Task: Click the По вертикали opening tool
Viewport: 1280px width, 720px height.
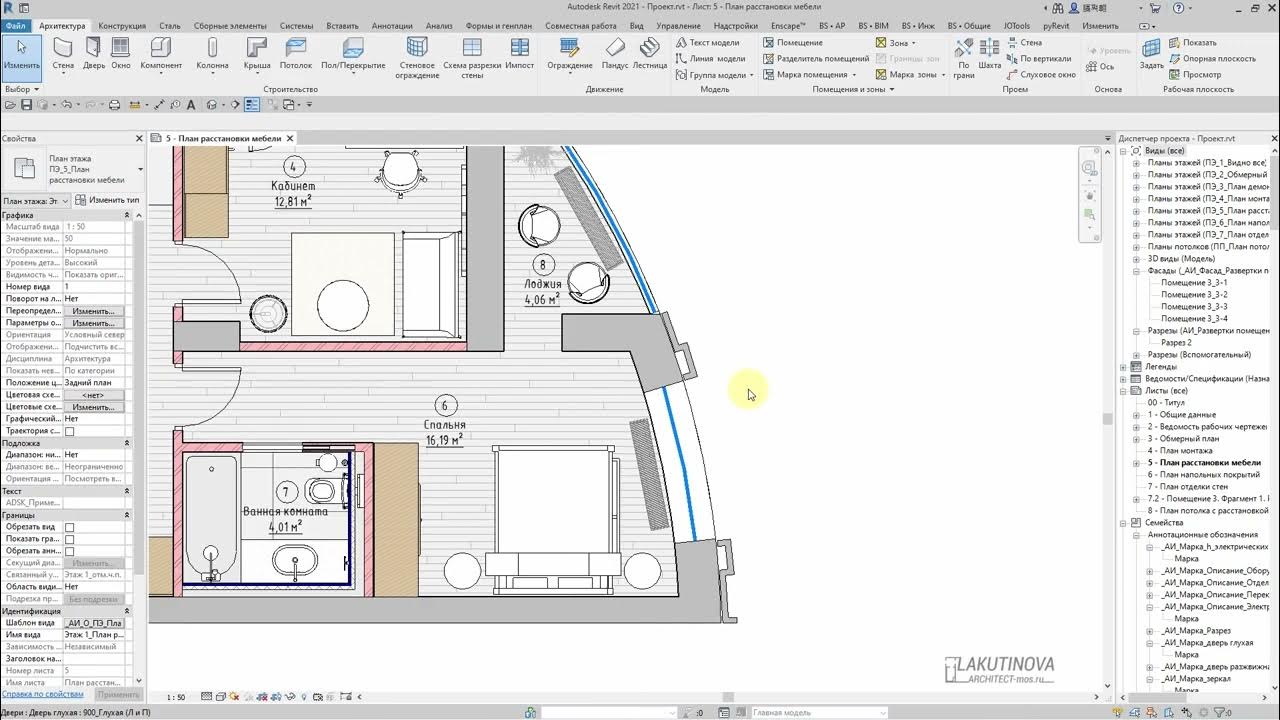Action: (x=1038, y=59)
